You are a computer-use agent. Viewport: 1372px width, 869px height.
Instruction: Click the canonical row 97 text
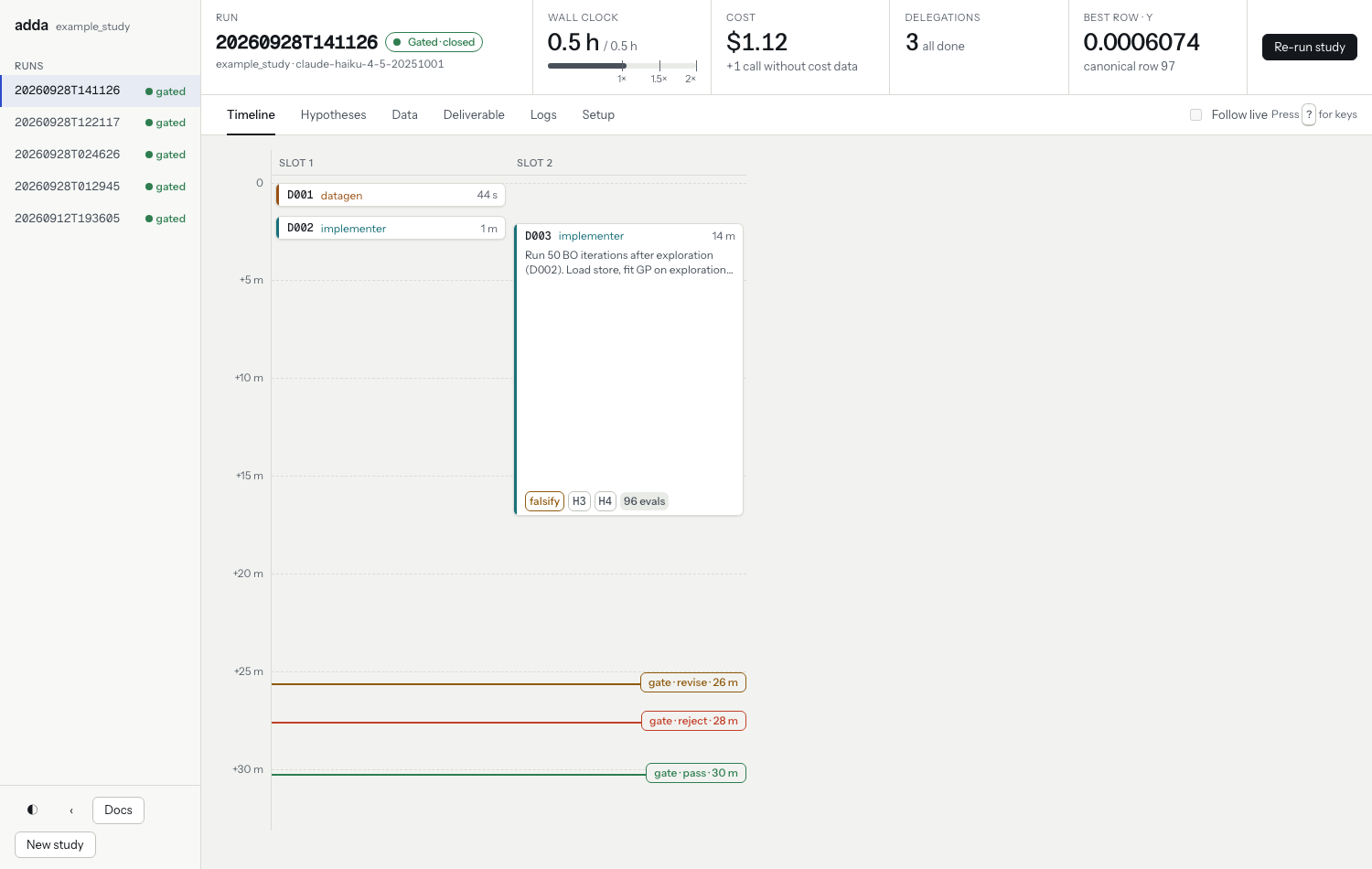point(1129,66)
